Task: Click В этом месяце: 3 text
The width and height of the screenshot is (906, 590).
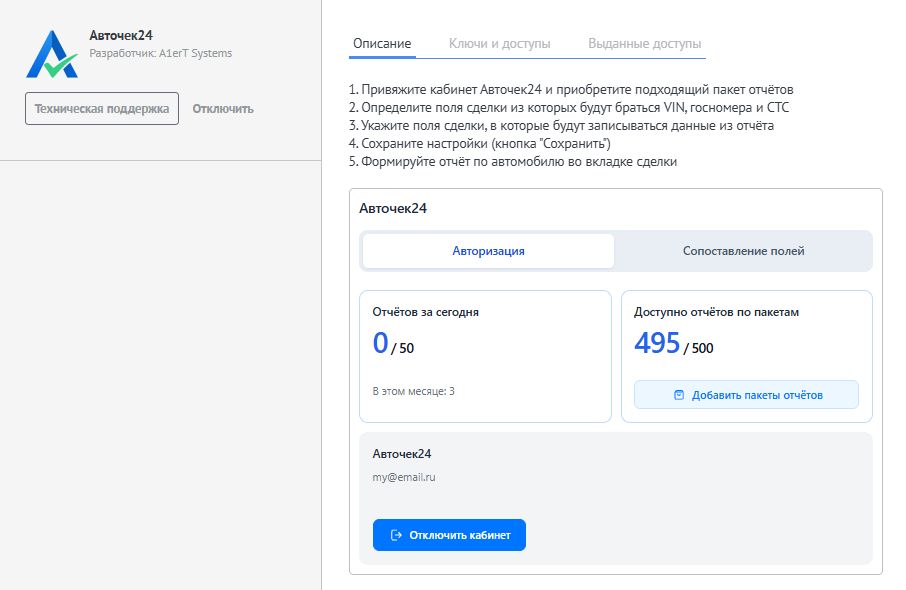Action: click(x=413, y=391)
